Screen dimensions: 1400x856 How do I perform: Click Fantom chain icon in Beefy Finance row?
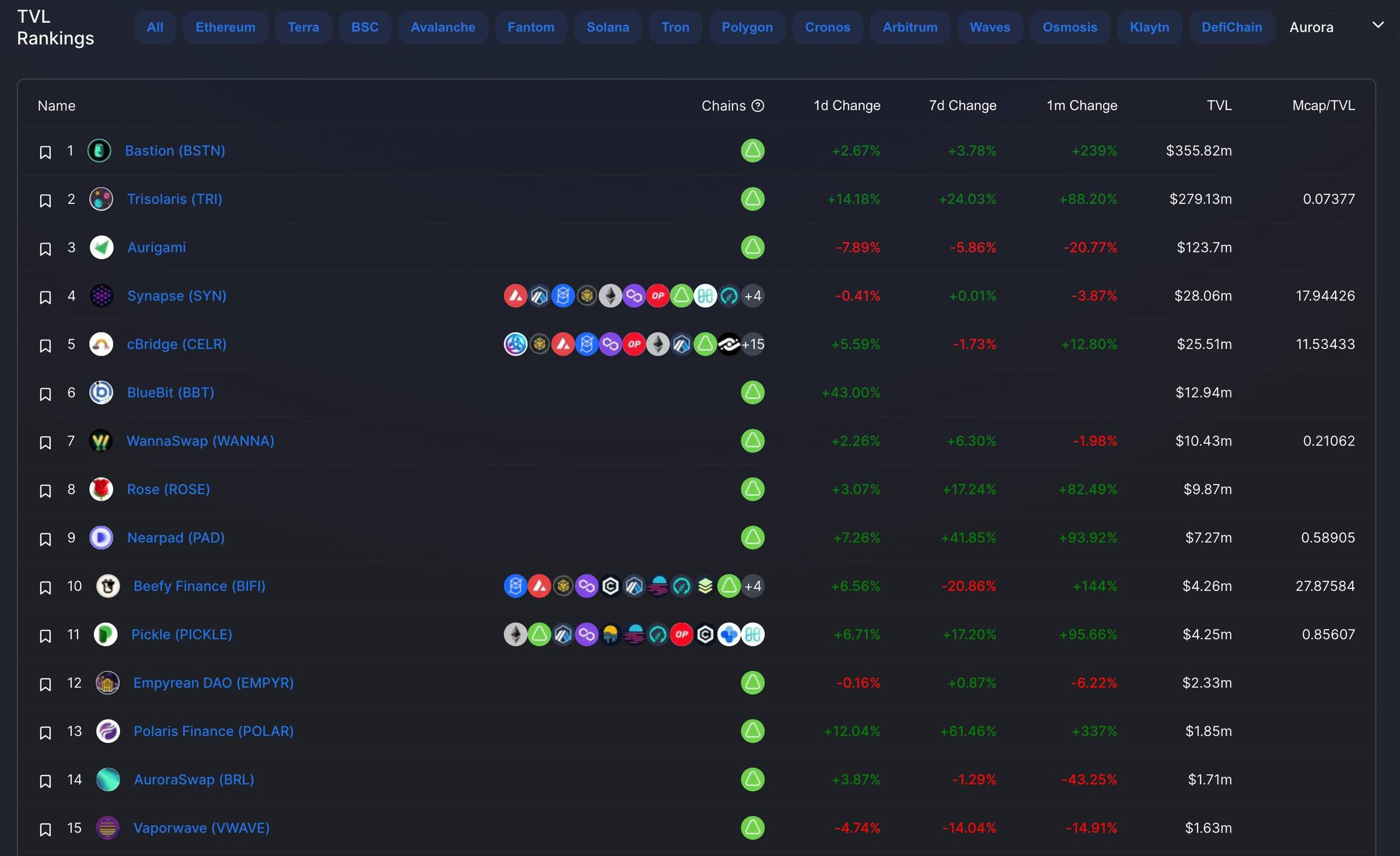click(x=515, y=586)
